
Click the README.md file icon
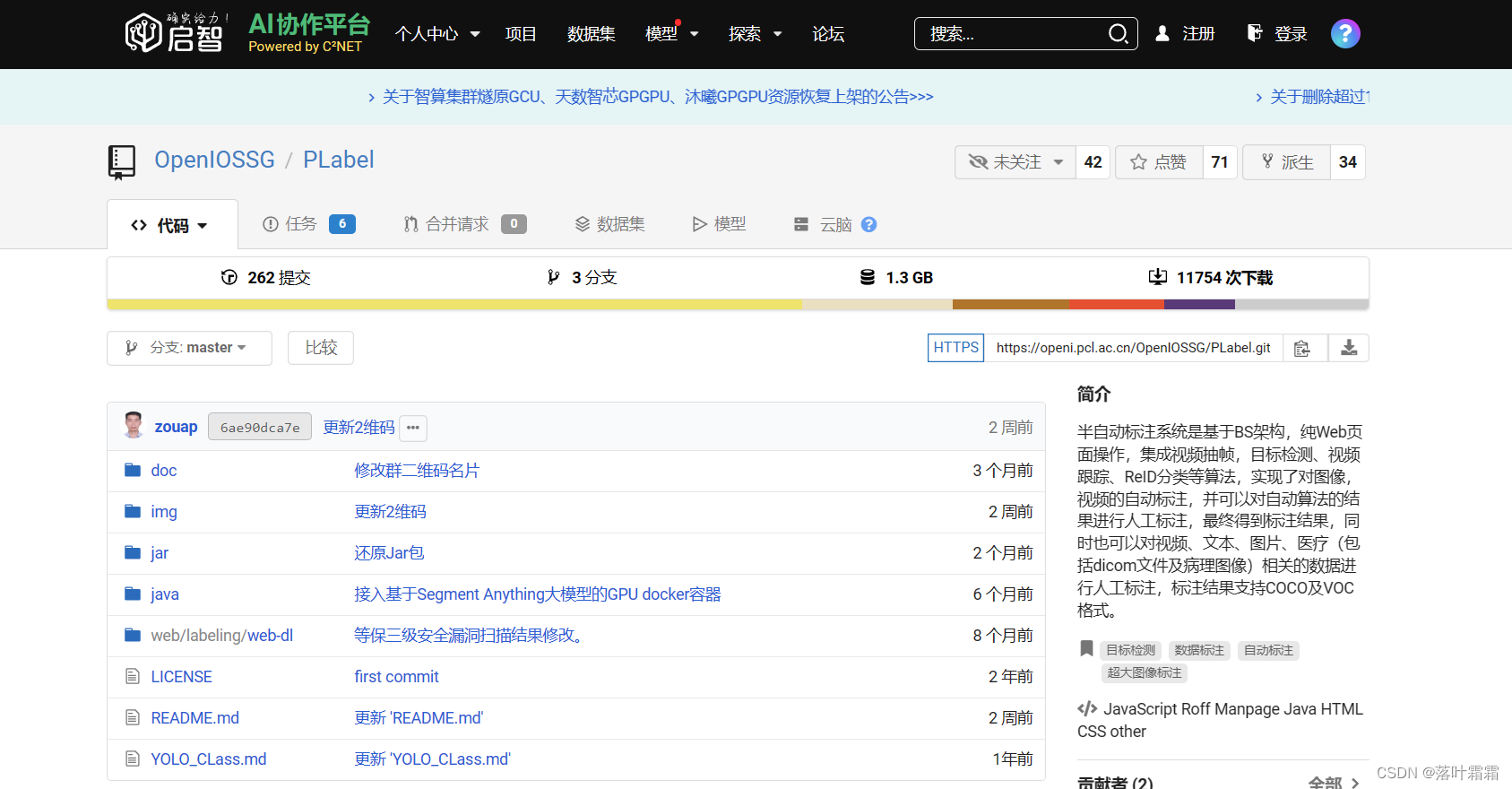pos(133,717)
